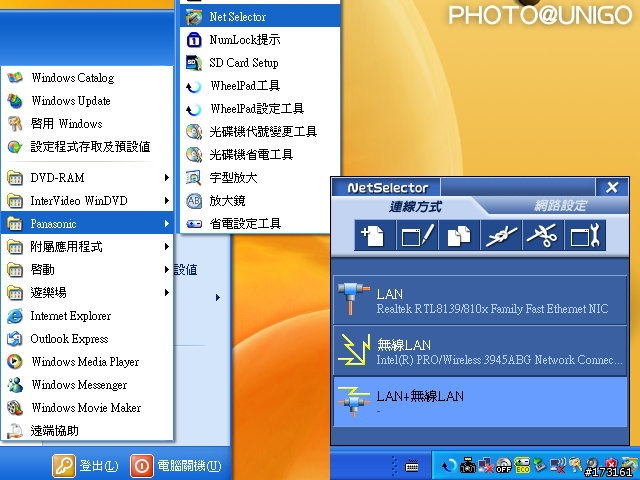Select 無線LAN Intel wireless profile
The image size is (640, 480).
(x=480, y=351)
